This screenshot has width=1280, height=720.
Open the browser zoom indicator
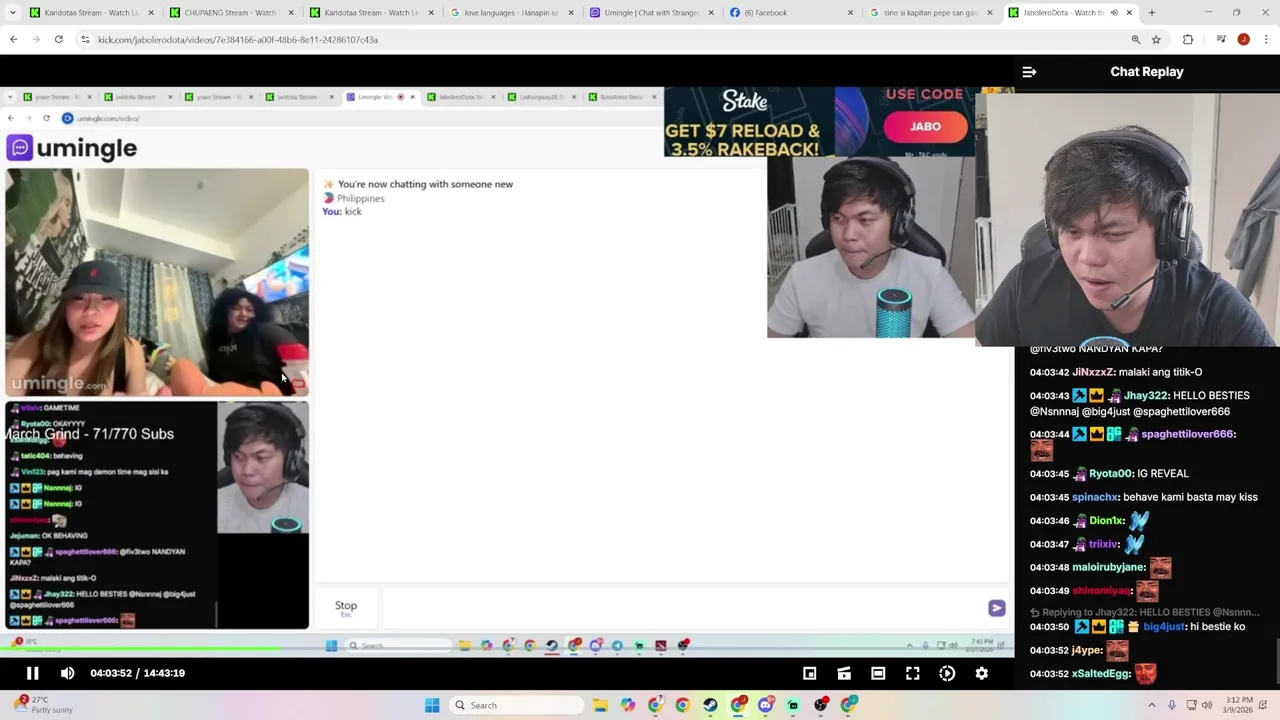click(1136, 39)
